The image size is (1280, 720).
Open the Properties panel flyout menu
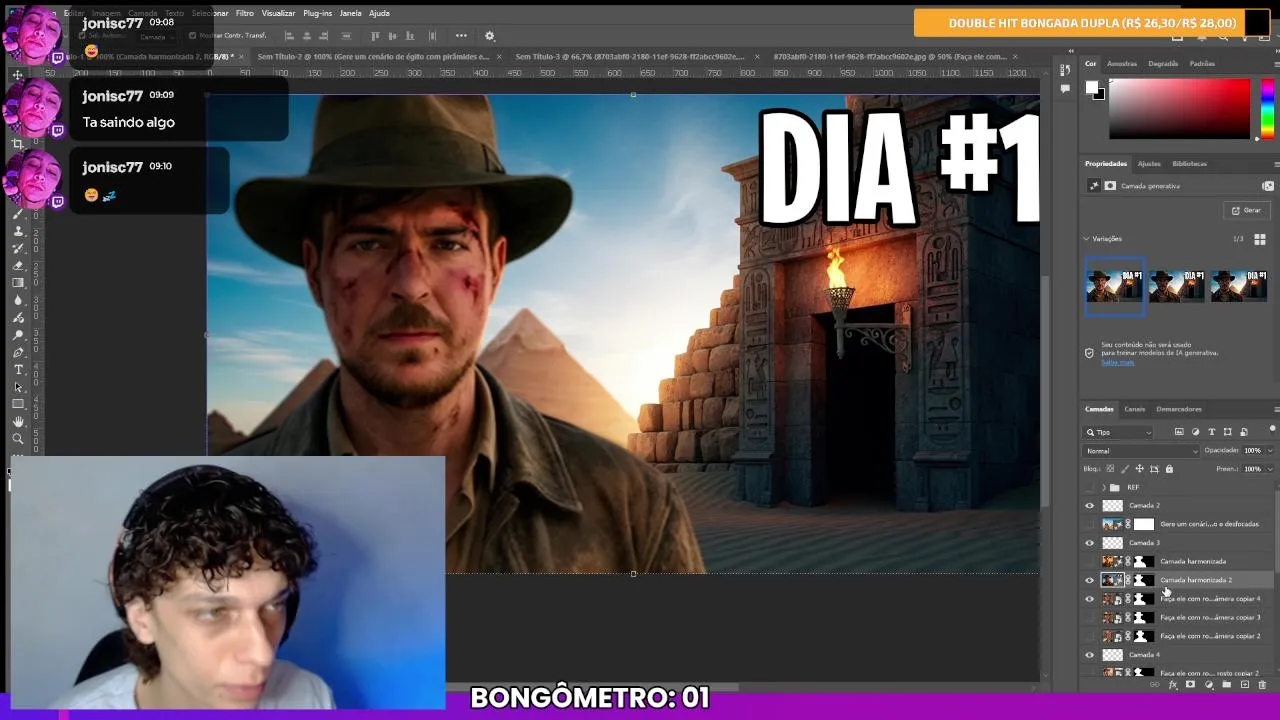pyautogui.click(x=1276, y=164)
